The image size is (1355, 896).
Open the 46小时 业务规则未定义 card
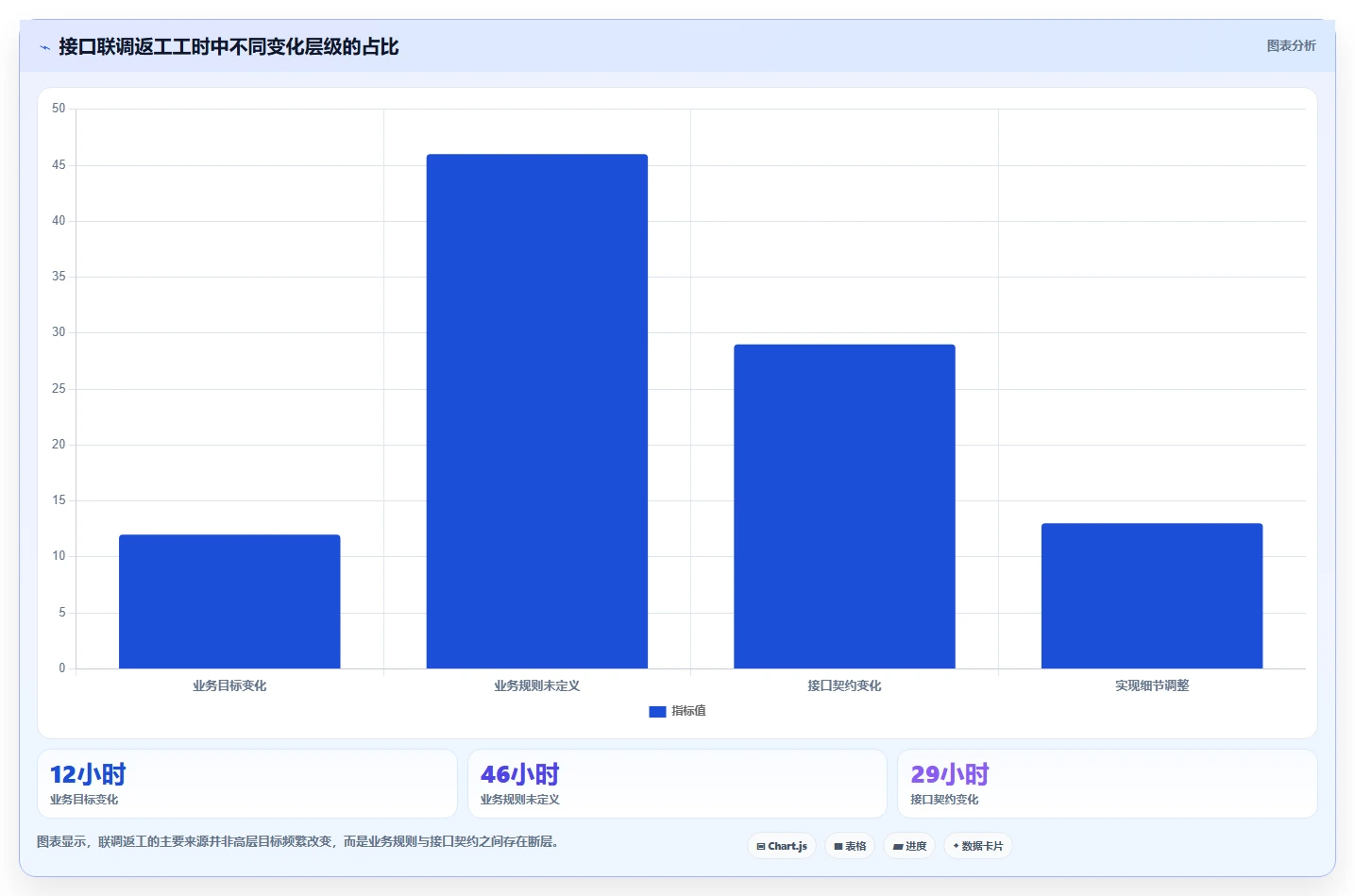[x=677, y=784]
